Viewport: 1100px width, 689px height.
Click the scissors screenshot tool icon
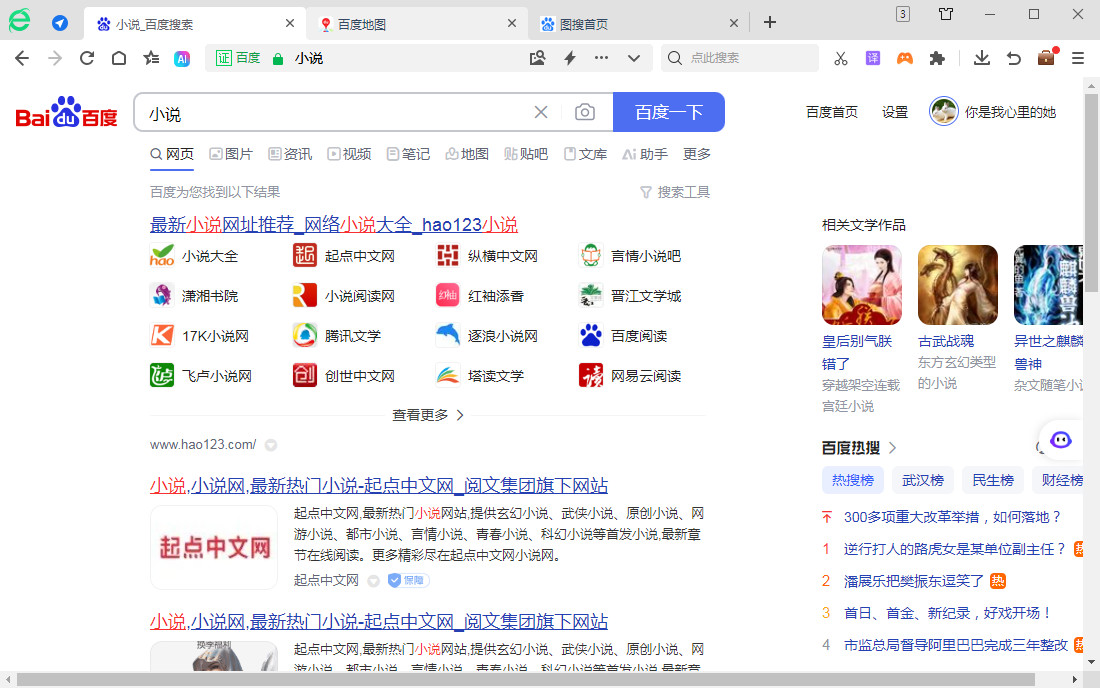[840, 58]
